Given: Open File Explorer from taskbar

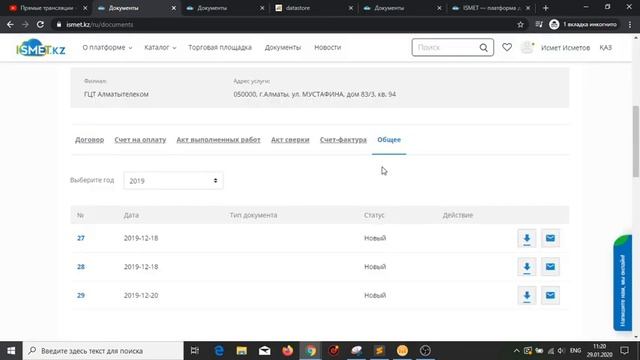Looking at the screenshot, I should [x=242, y=351].
